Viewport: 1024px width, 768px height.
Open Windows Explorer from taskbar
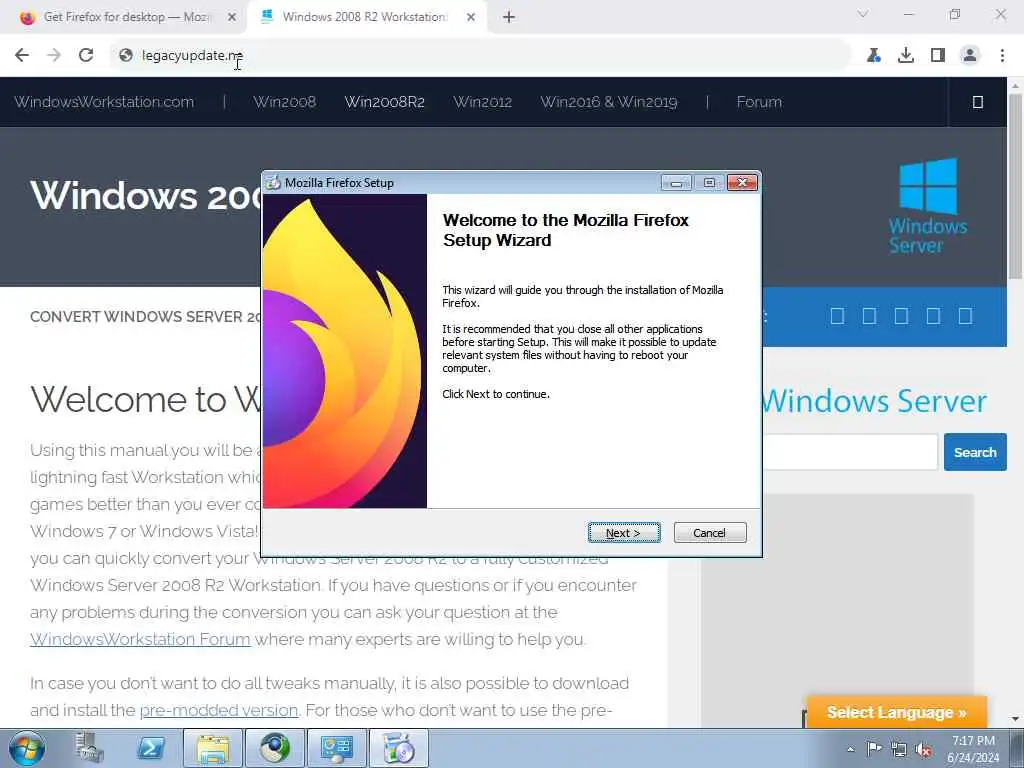coord(212,748)
